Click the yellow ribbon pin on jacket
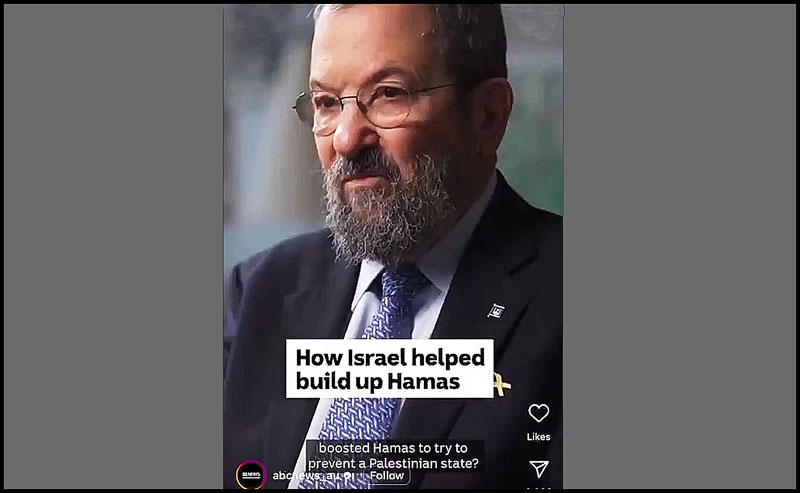This screenshot has width=800, height=493. pyautogui.click(x=501, y=384)
